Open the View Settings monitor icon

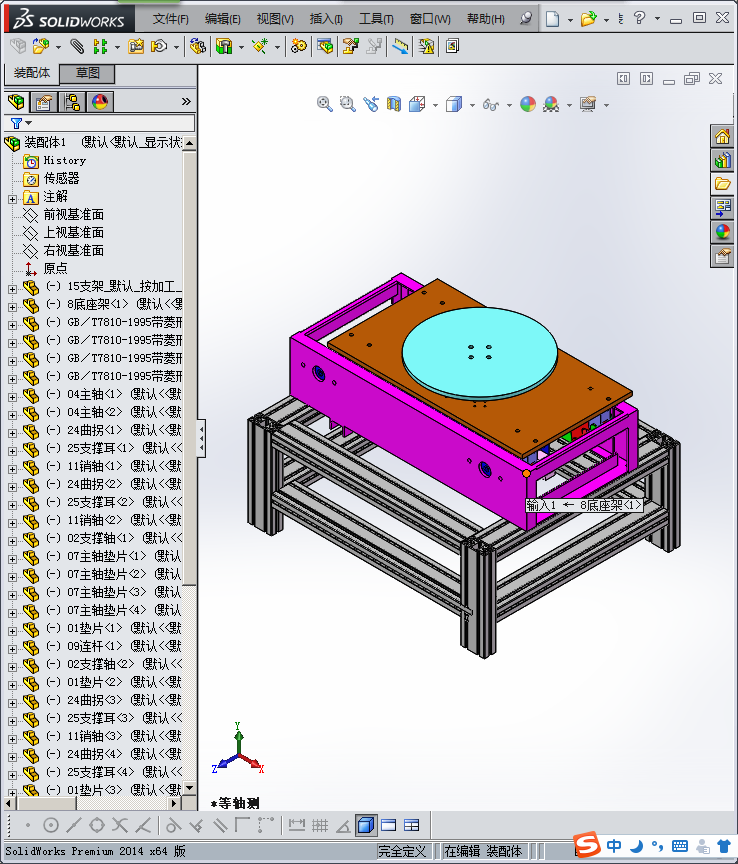(x=588, y=104)
